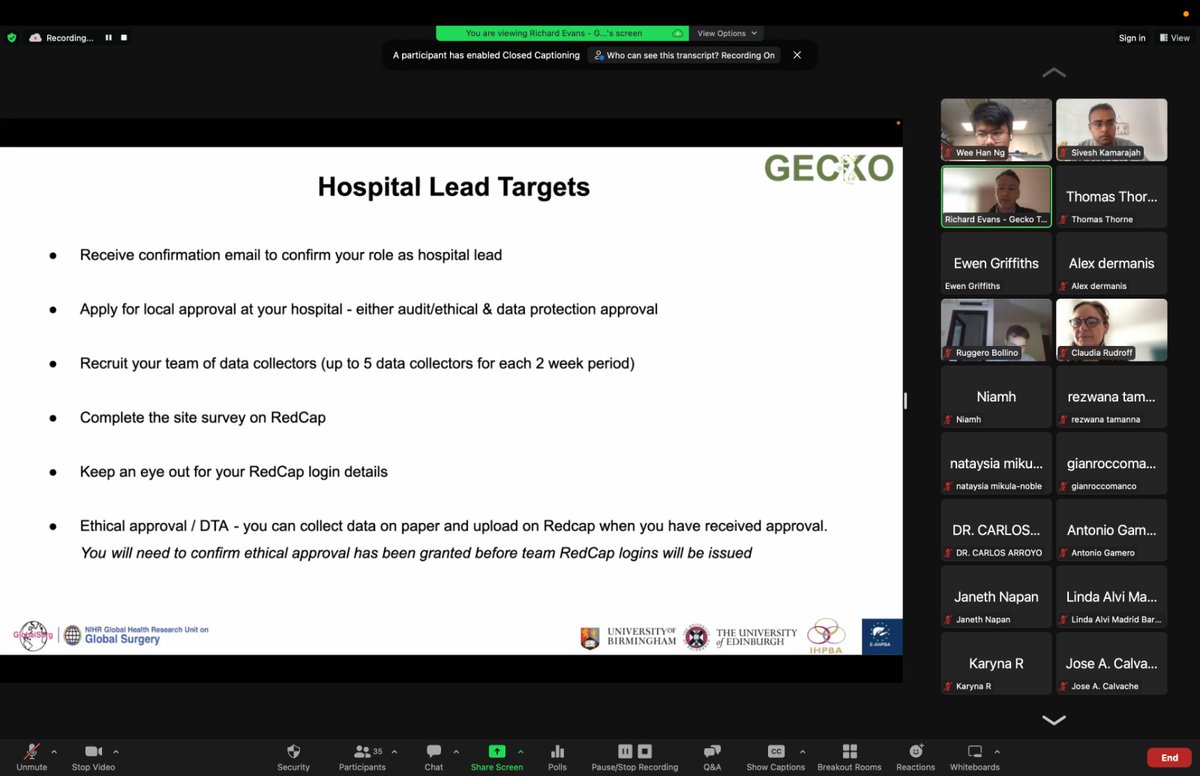This screenshot has width=1200, height=776.
Task: Select Sivesh Kamarajah video tile
Action: 1111,130
